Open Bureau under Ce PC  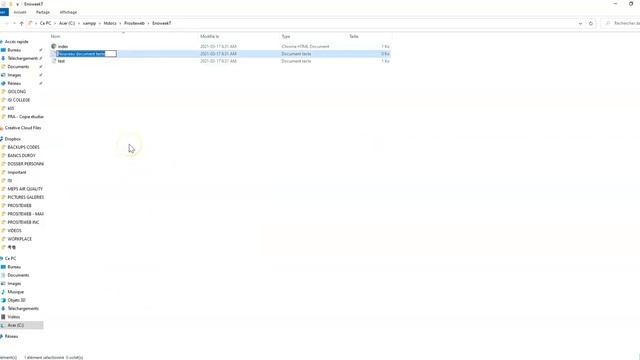click(x=14, y=267)
